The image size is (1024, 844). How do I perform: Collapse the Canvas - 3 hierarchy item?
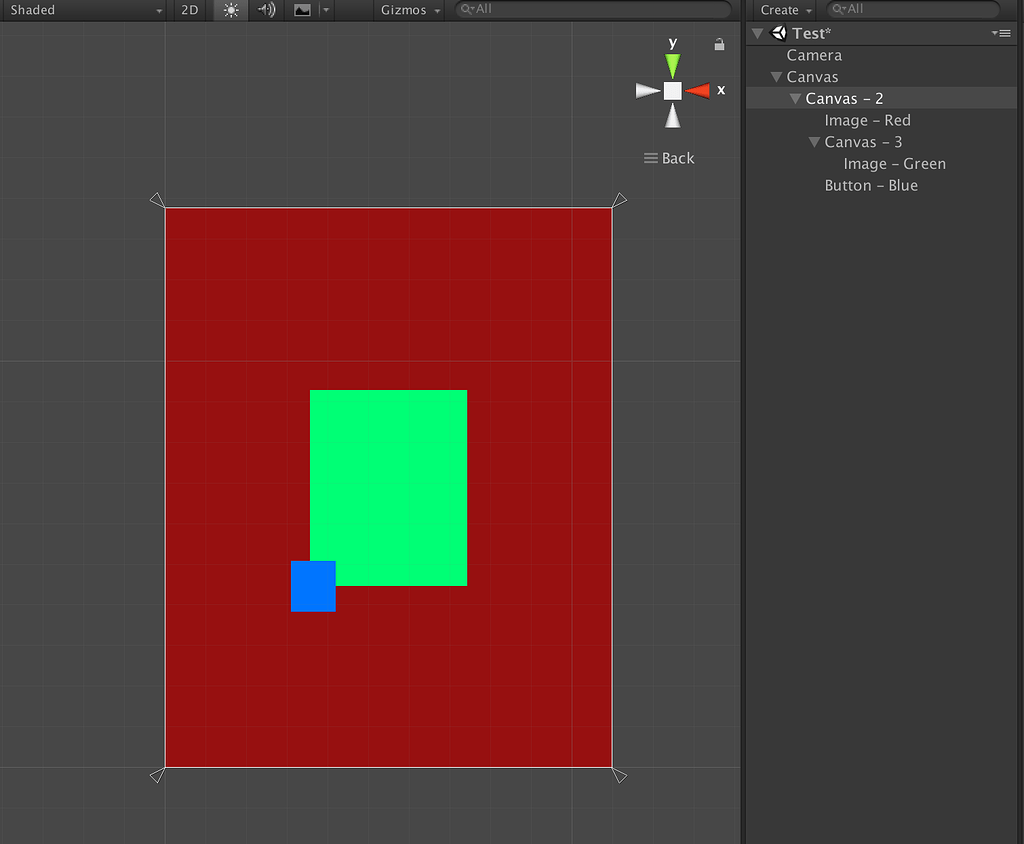point(813,141)
